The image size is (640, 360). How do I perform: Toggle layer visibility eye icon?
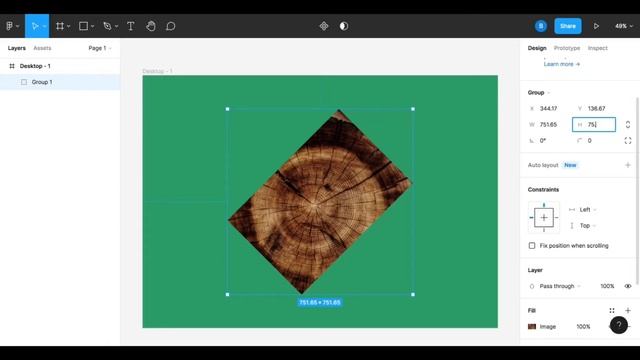[x=628, y=286]
